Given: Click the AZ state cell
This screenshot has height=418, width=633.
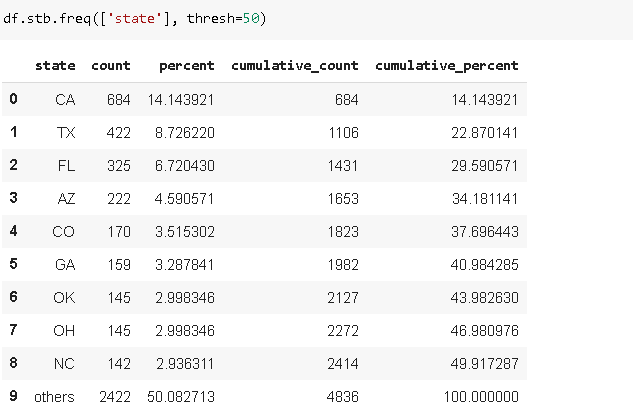Looking at the screenshot, I should tap(66, 198).
